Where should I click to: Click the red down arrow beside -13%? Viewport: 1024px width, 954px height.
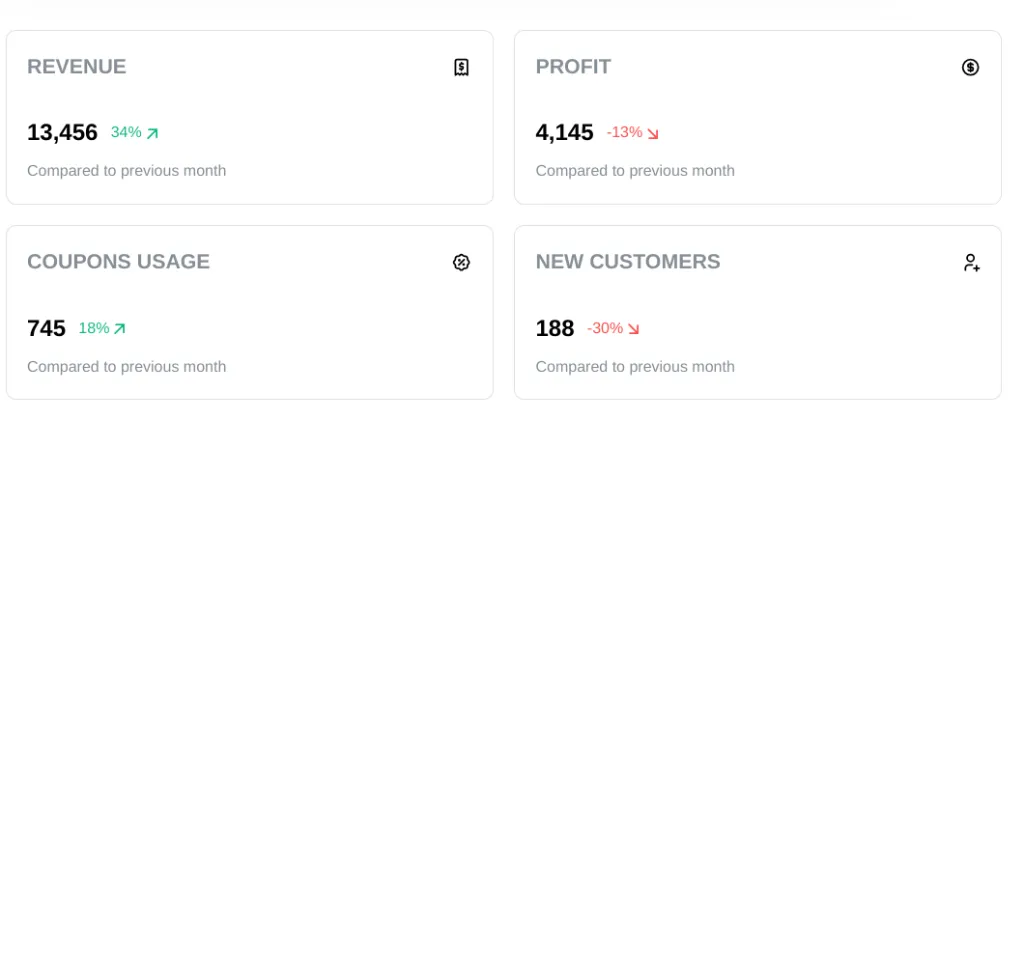[653, 133]
